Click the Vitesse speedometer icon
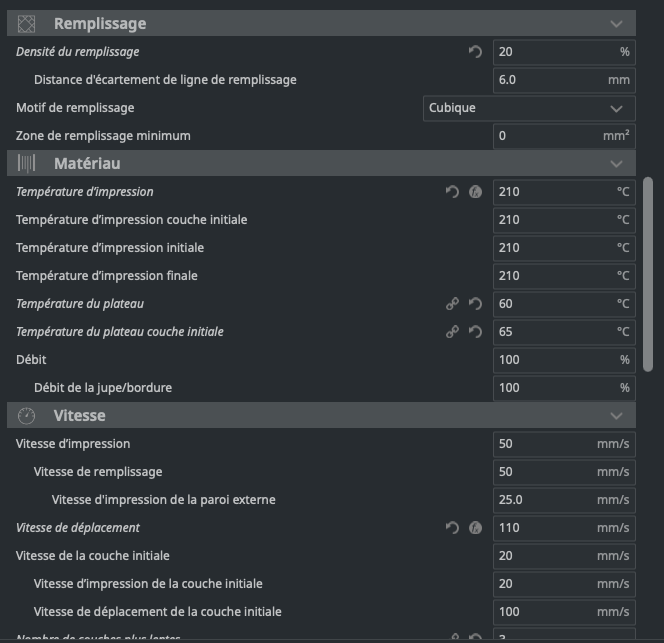 tap(27, 415)
